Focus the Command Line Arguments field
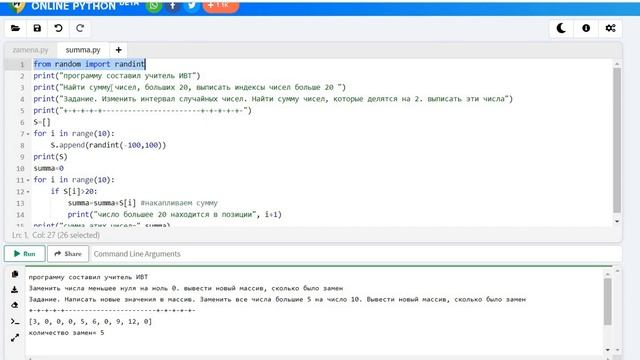 tap(355, 254)
